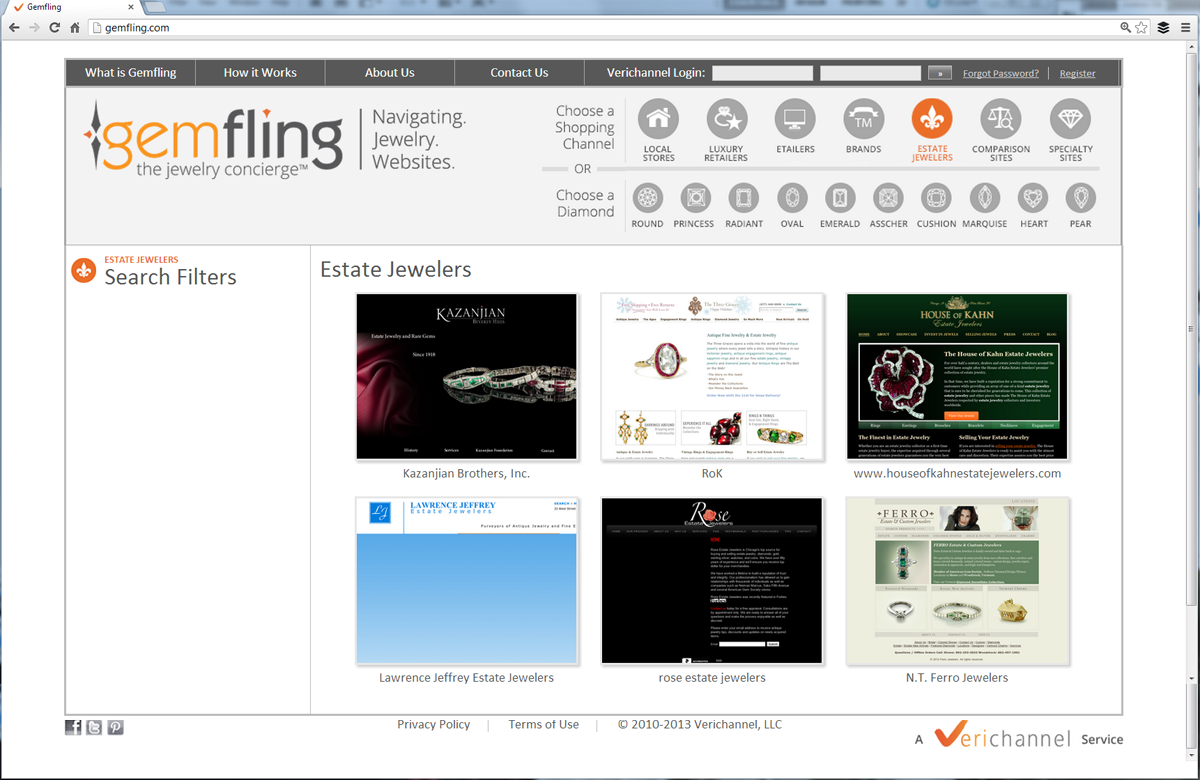Click the Kazanjian Brothers, Inc. caption
The width and height of the screenshot is (1200, 780).
pyautogui.click(x=466, y=473)
